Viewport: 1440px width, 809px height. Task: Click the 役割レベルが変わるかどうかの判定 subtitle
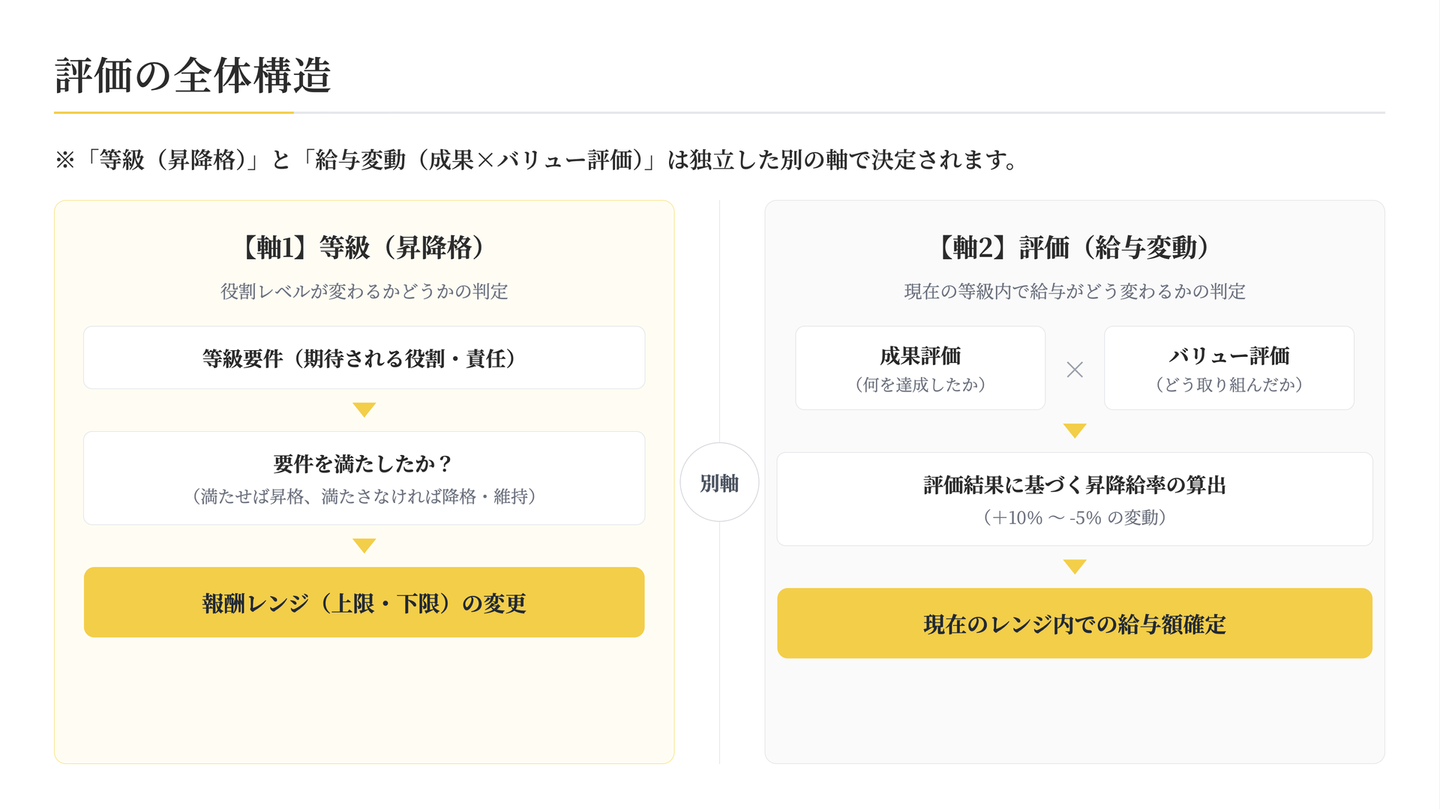364,292
